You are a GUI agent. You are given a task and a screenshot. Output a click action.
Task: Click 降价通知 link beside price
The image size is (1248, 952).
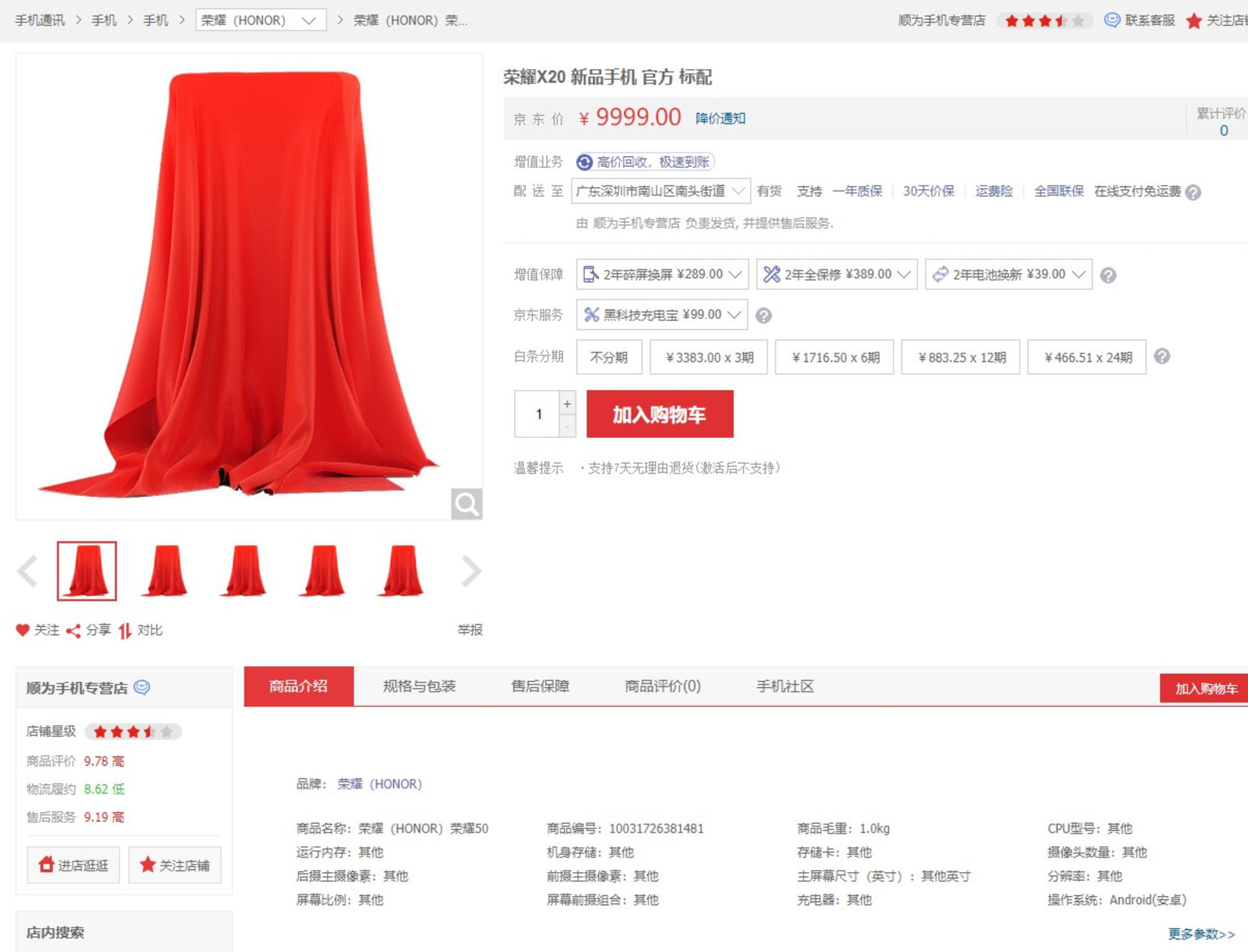click(720, 118)
